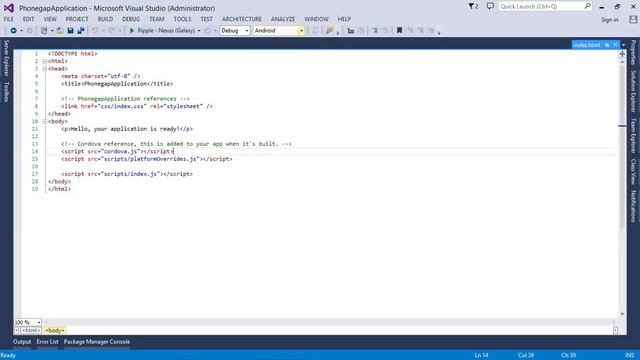Screen dimensions: 640x360
Task: Click the Navigate Backward toolbar icon
Action: [x=13, y=31]
